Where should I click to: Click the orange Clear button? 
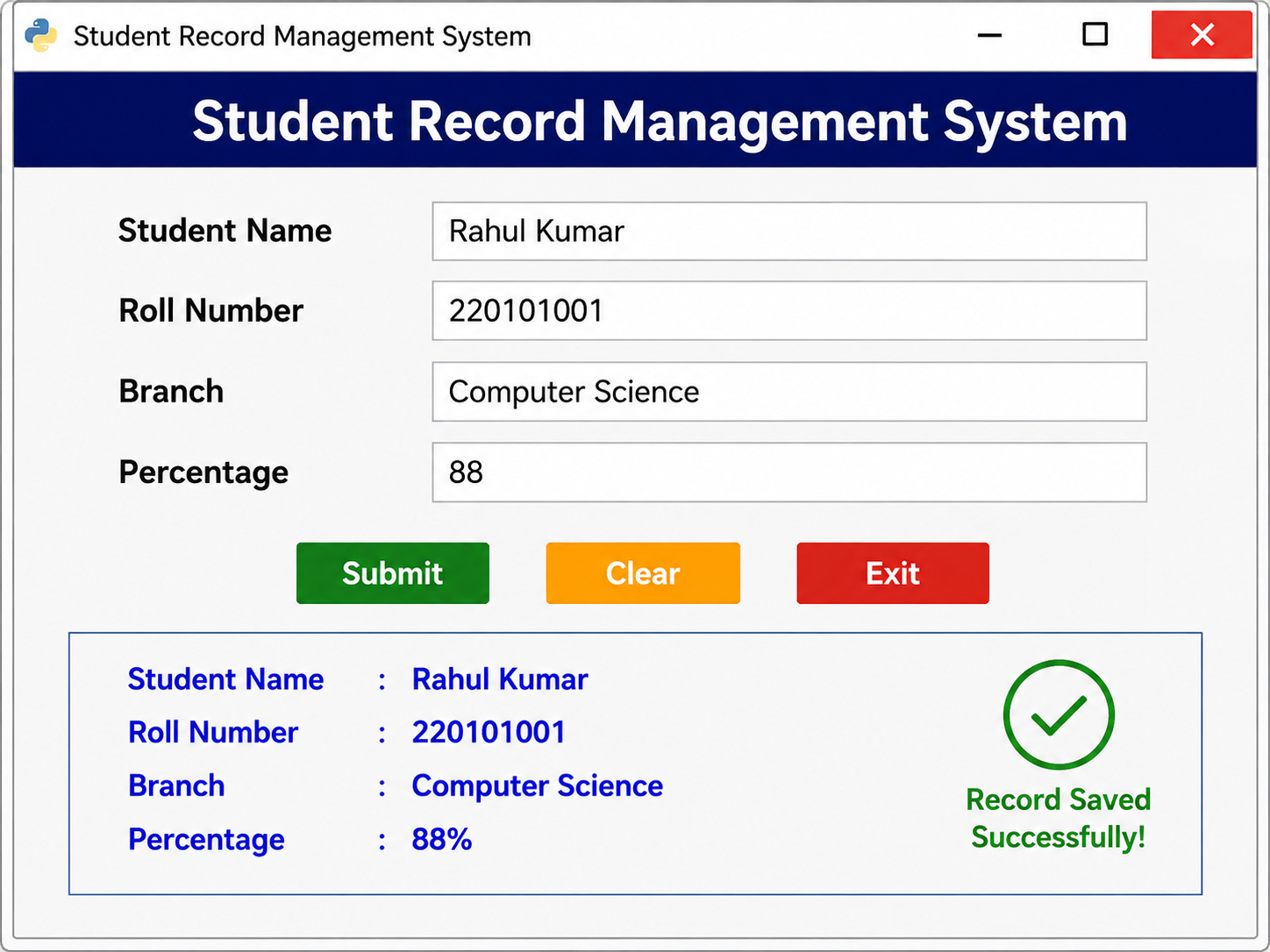(x=643, y=573)
